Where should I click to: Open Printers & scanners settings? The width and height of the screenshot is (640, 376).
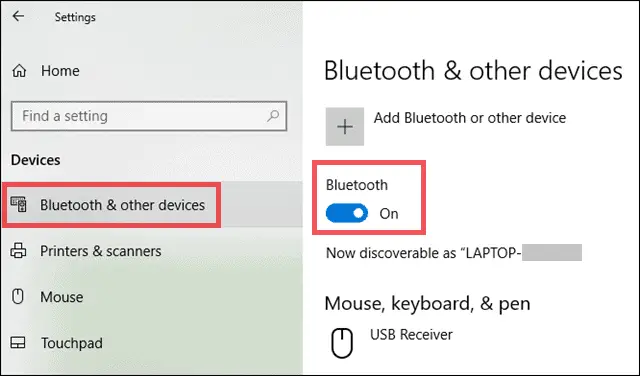tap(100, 251)
